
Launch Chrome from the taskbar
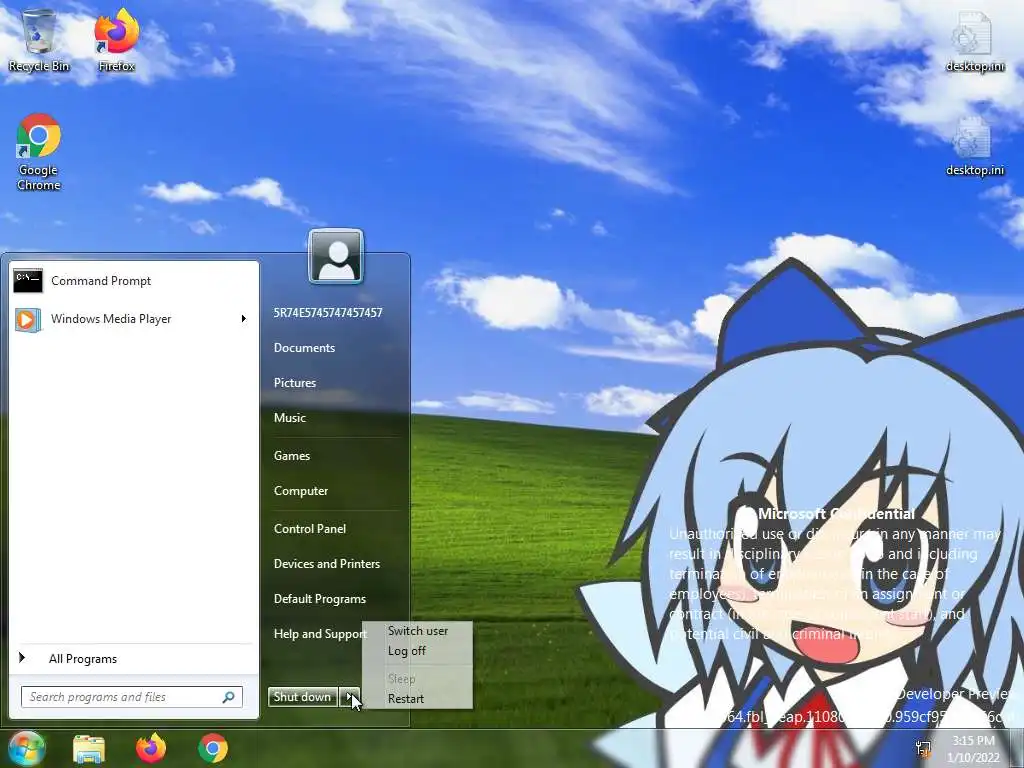[x=213, y=748]
